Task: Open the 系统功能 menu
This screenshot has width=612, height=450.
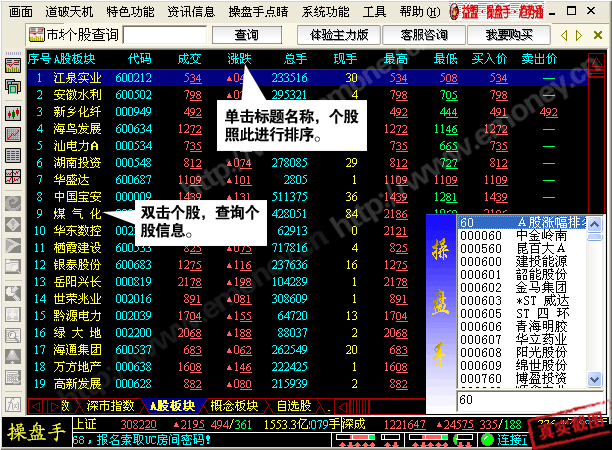Action: (x=325, y=12)
